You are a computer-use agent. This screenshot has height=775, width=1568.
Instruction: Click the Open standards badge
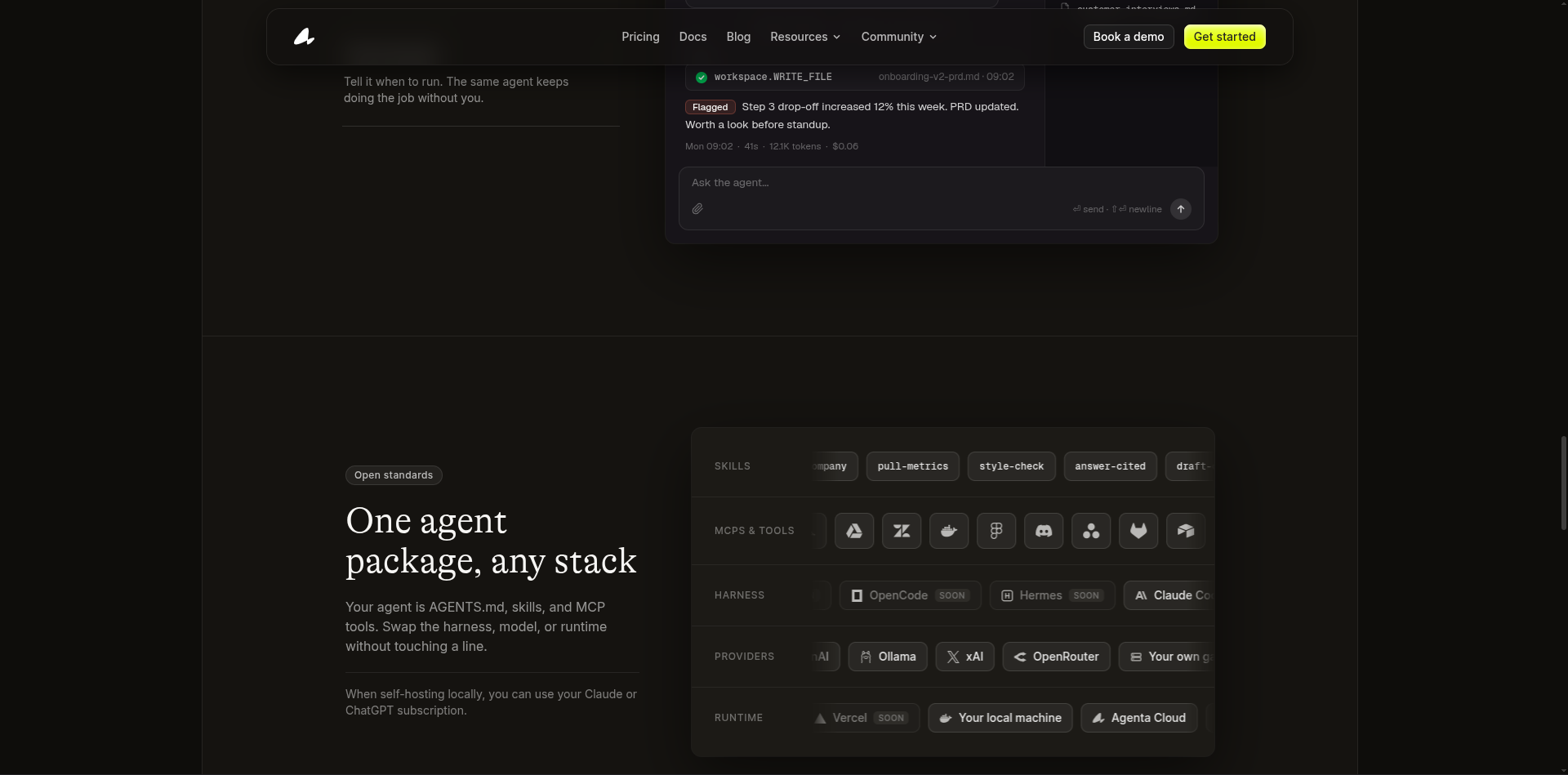coord(394,475)
